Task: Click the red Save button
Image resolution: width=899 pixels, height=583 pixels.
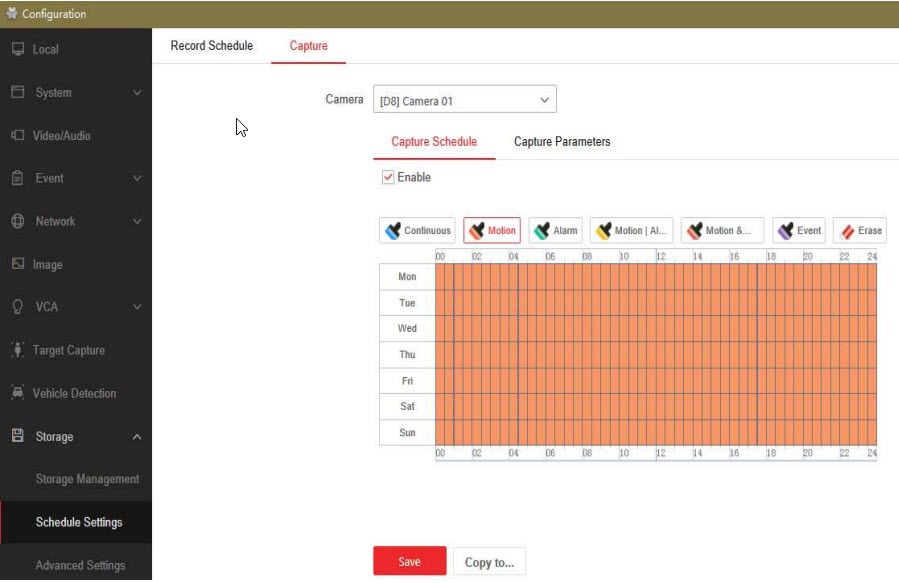Action: point(409,562)
